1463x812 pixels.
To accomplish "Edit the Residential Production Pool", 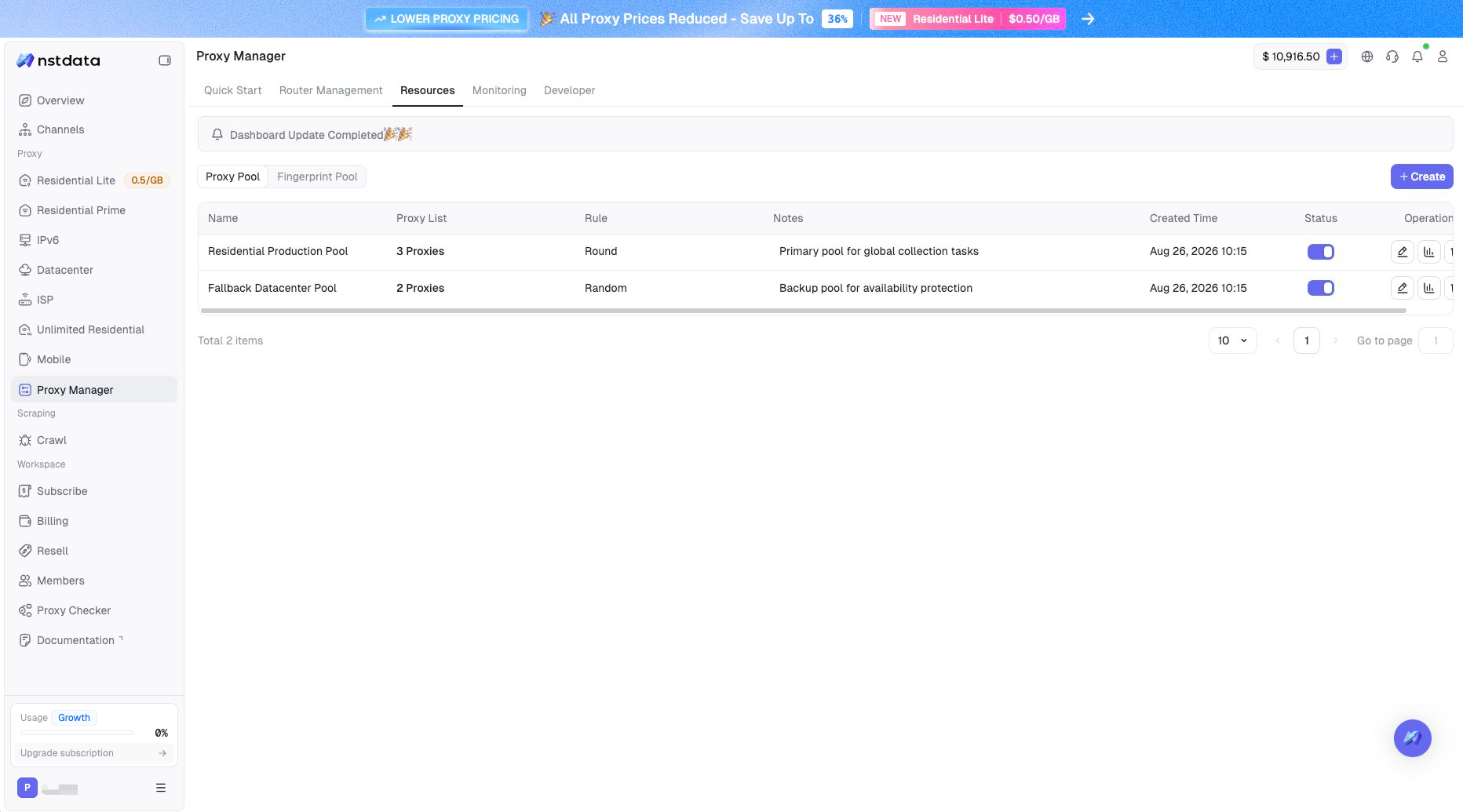I will tap(1402, 252).
